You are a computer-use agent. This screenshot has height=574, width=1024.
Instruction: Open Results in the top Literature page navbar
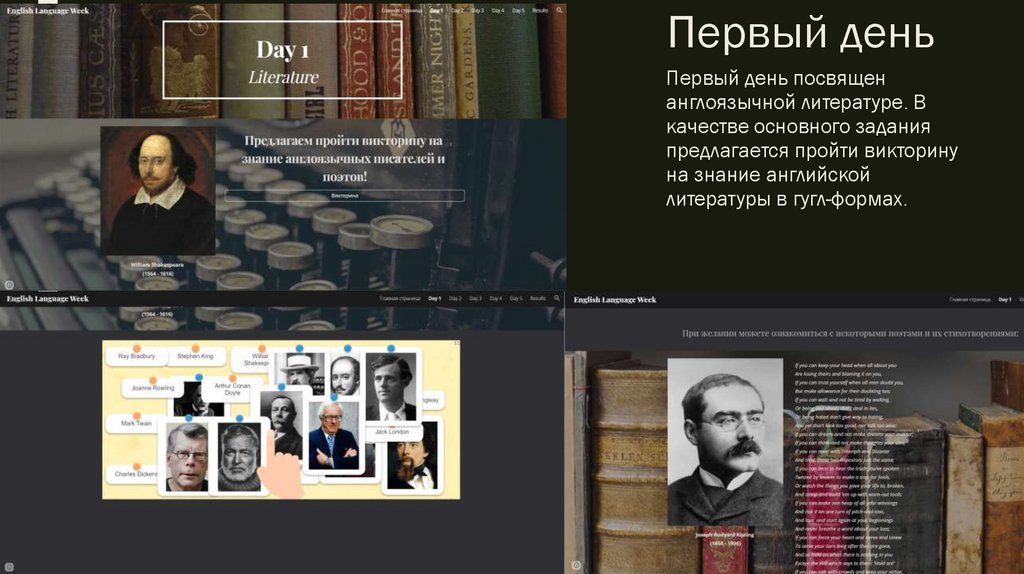coord(540,10)
